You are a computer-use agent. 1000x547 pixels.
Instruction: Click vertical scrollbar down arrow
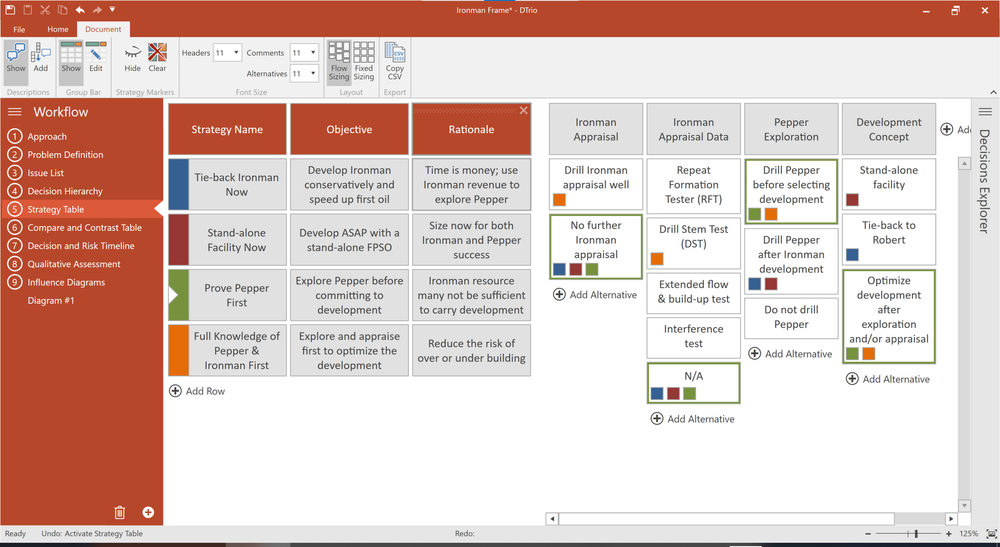click(964, 506)
